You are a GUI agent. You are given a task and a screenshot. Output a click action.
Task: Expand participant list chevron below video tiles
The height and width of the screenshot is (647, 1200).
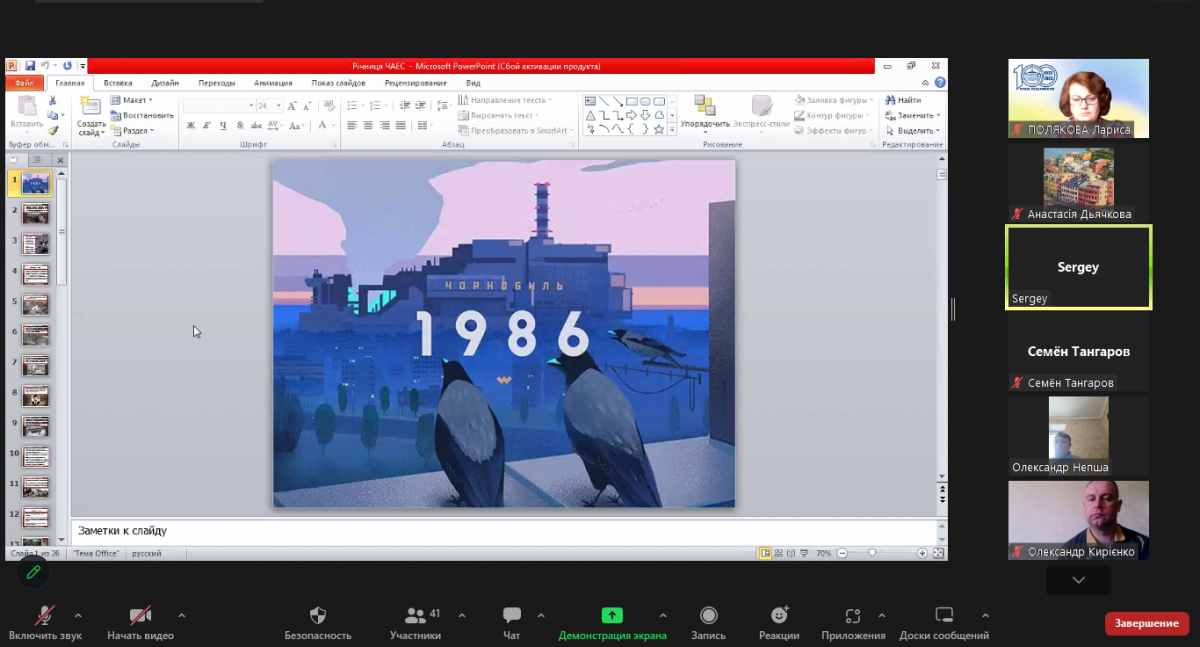tap(1078, 580)
